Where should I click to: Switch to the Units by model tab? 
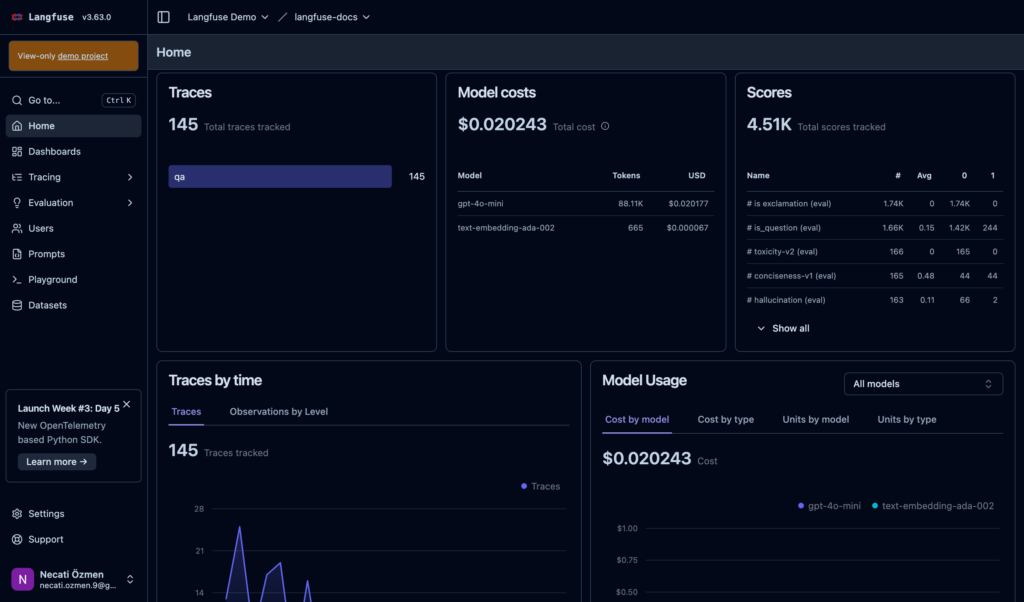[815, 419]
